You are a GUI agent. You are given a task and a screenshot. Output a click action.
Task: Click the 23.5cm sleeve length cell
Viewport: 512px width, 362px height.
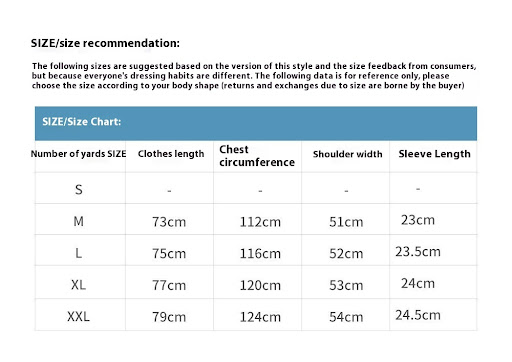(x=418, y=251)
